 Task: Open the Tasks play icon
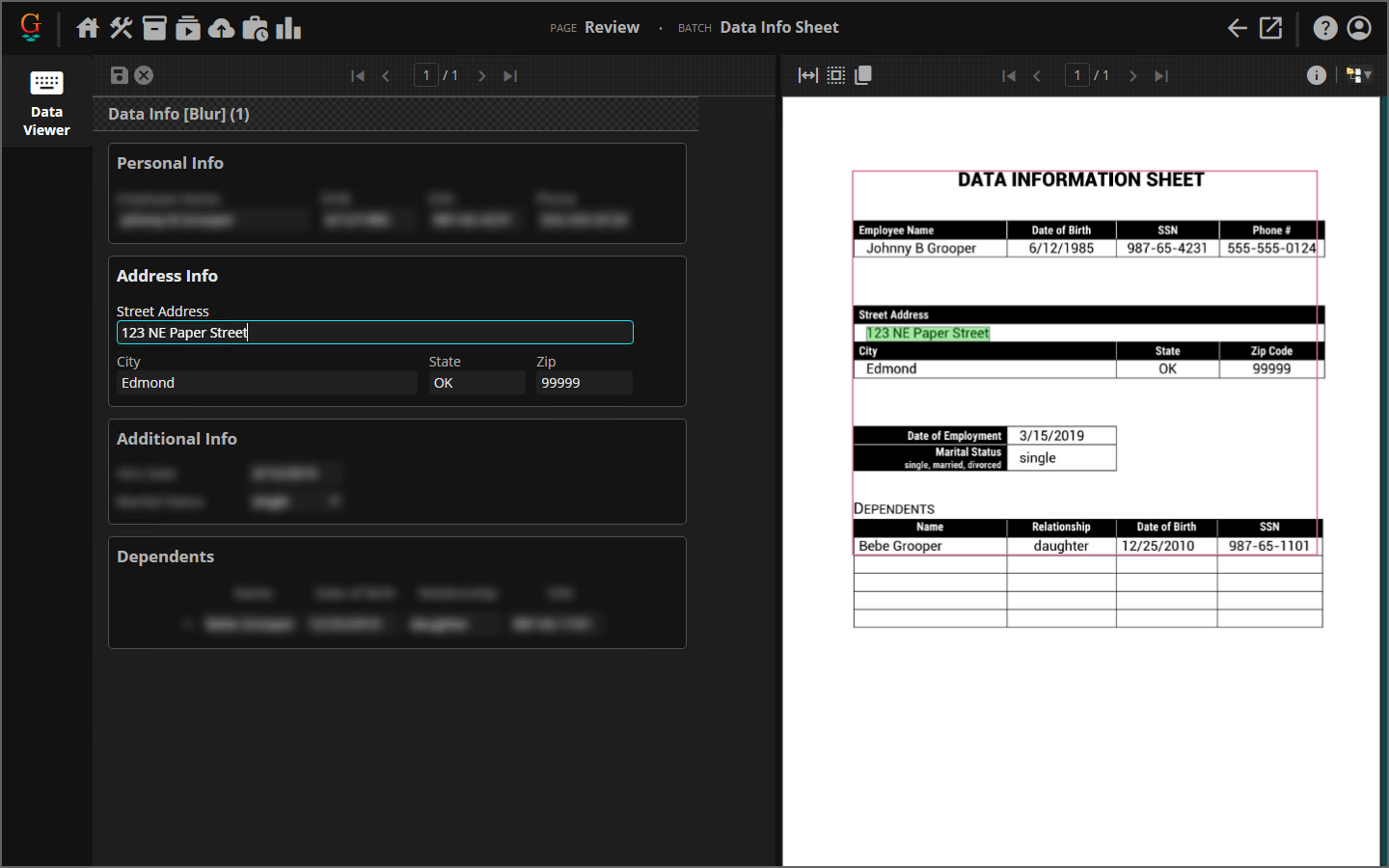click(x=188, y=28)
